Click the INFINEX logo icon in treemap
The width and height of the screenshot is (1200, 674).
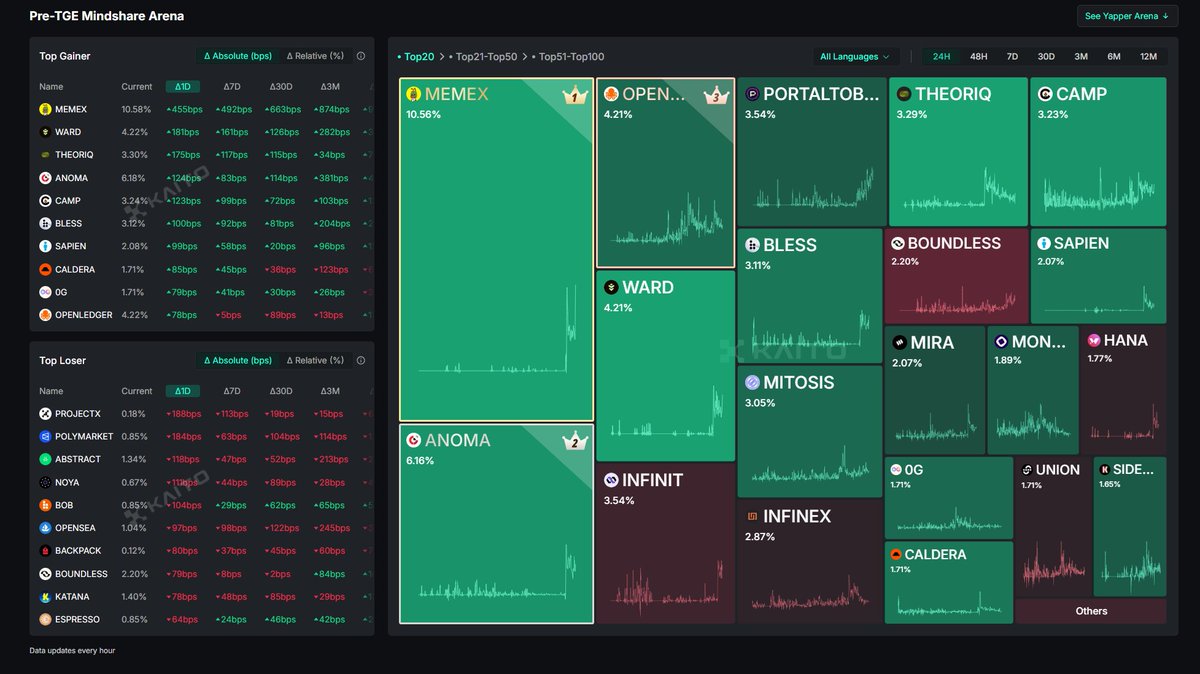click(752, 517)
